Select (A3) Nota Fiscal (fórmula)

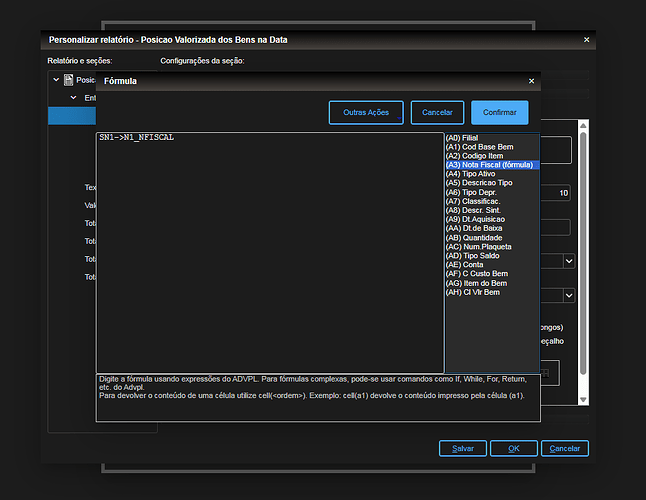[492, 165]
